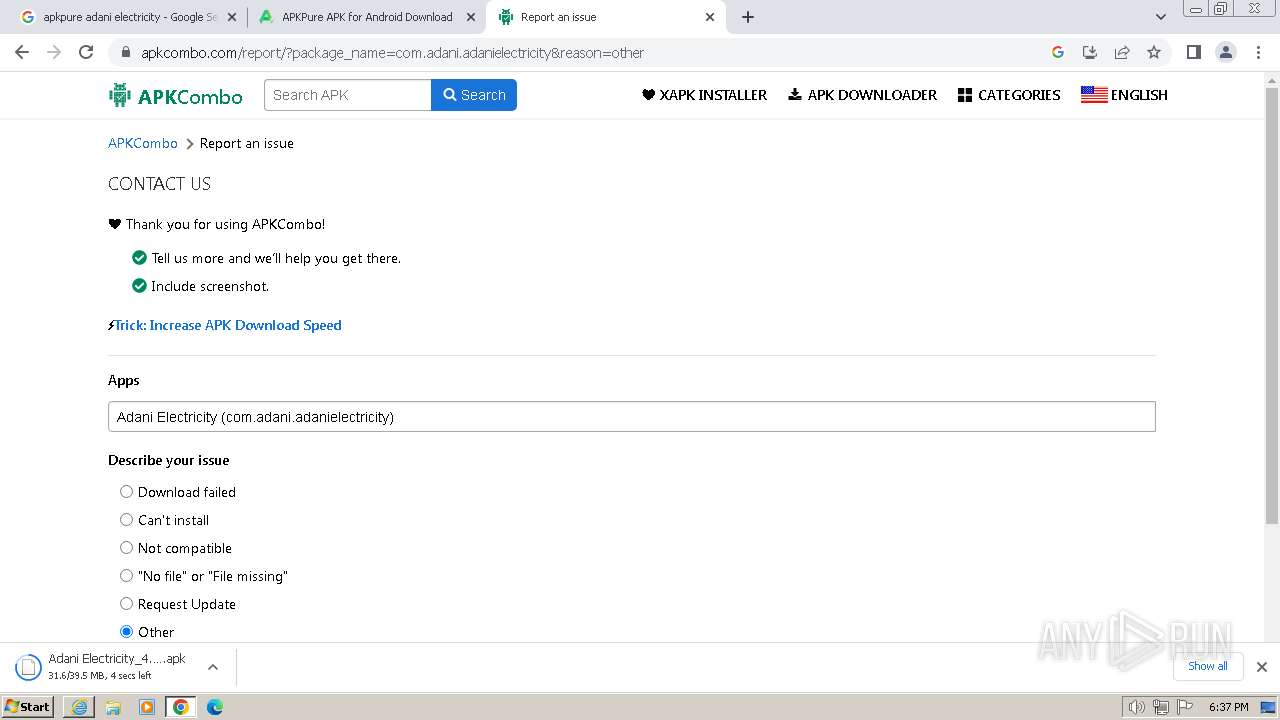Click the 6:37 PM taskbar clock
Image resolution: width=1280 pixels, height=720 pixels.
1229,707
